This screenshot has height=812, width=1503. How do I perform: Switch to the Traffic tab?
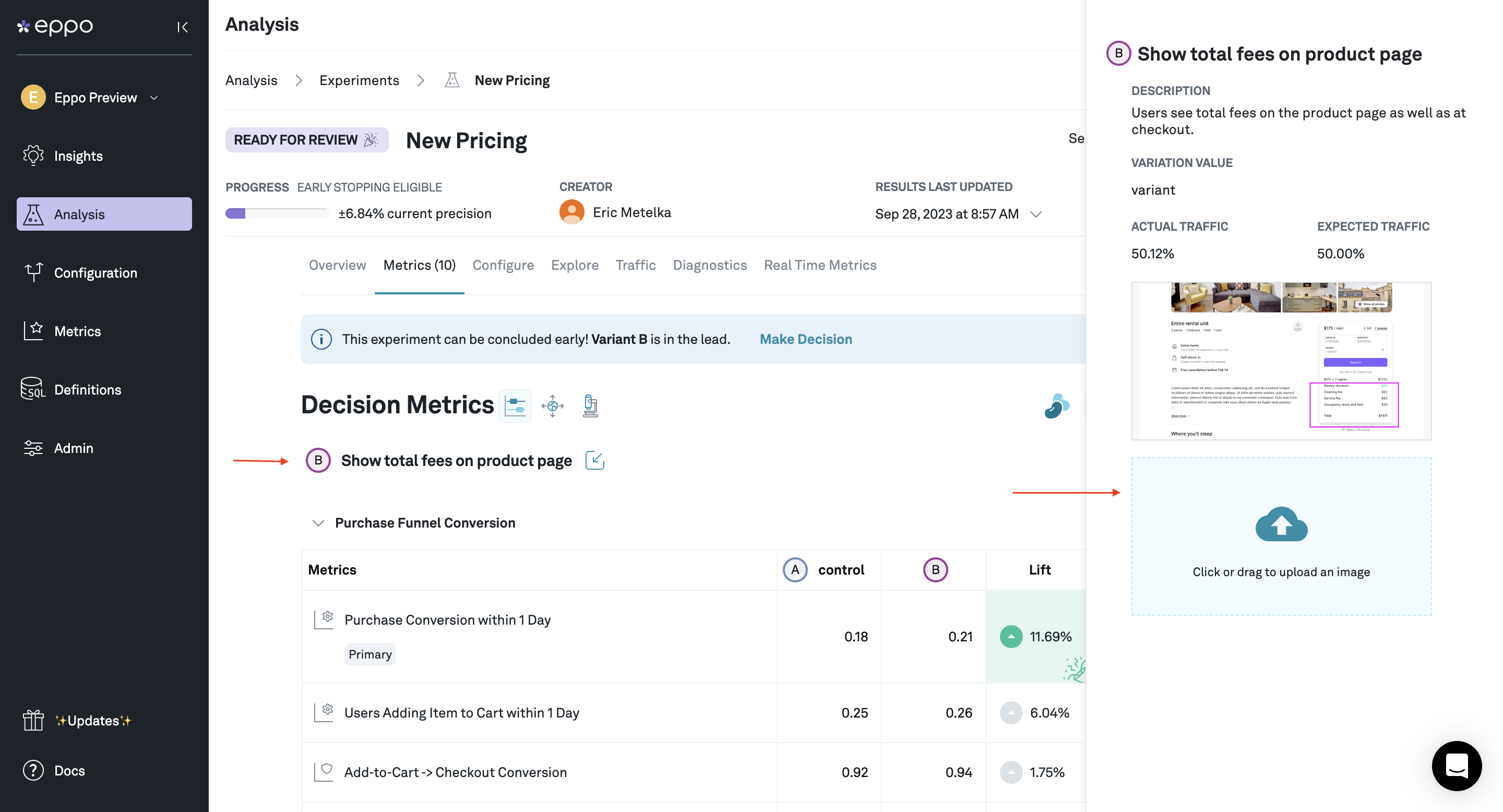click(636, 265)
